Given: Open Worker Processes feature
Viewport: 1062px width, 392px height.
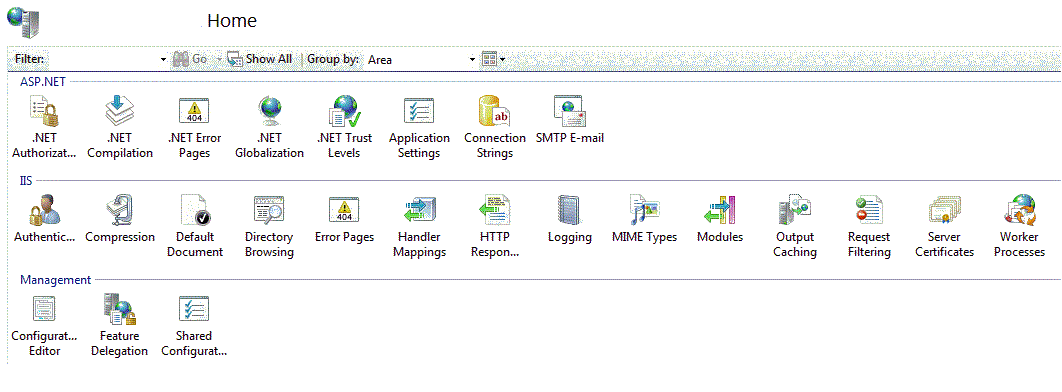Looking at the screenshot, I should [1019, 225].
